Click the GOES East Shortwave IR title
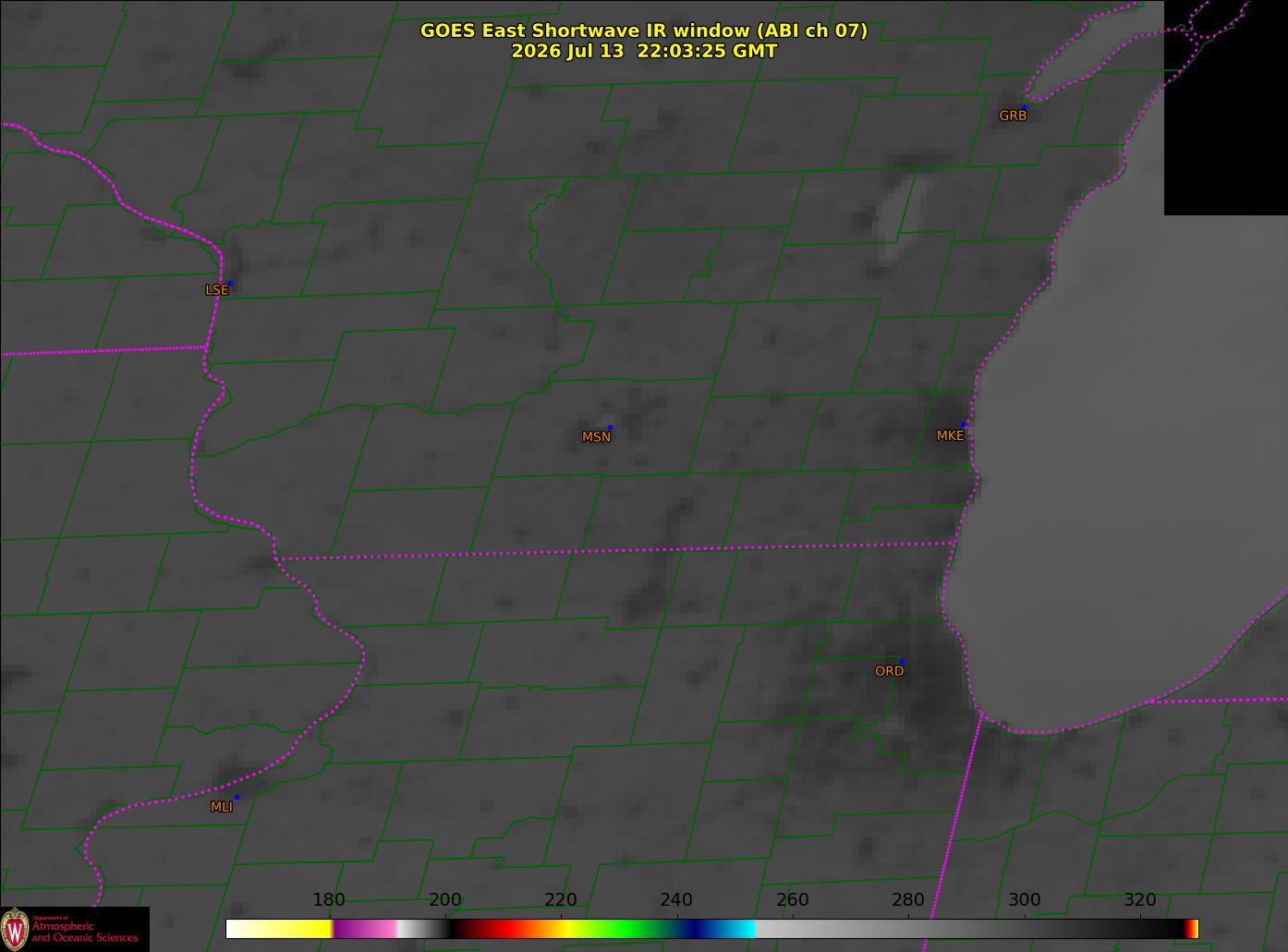1288x952 pixels. pyautogui.click(x=644, y=31)
